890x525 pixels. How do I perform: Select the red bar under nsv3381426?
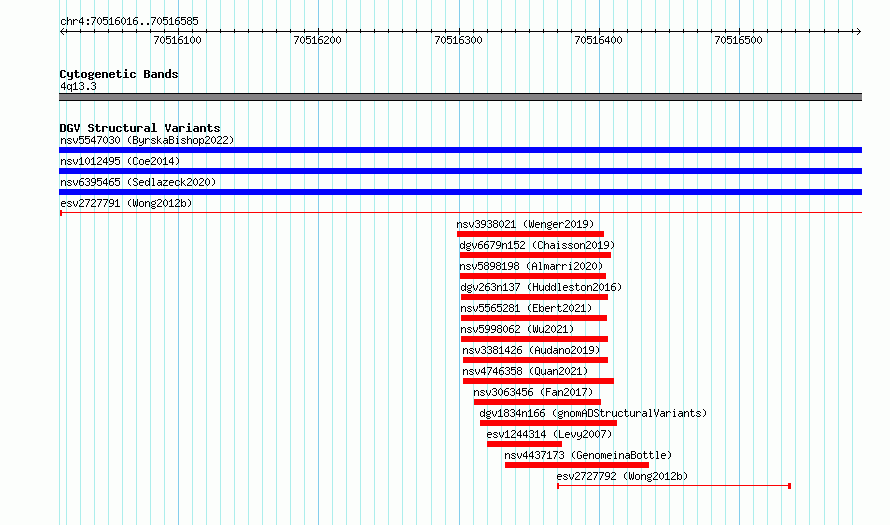tap(535, 360)
